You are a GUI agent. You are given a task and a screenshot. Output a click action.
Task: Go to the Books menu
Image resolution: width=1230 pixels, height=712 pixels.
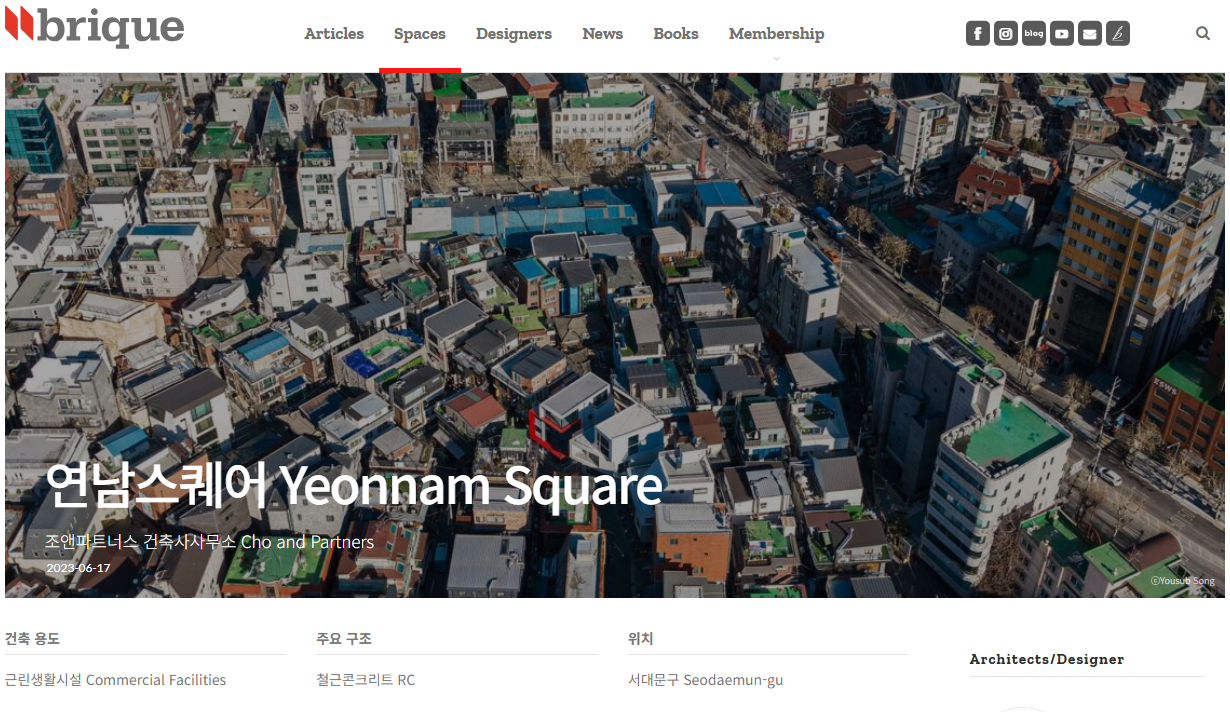(x=676, y=34)
